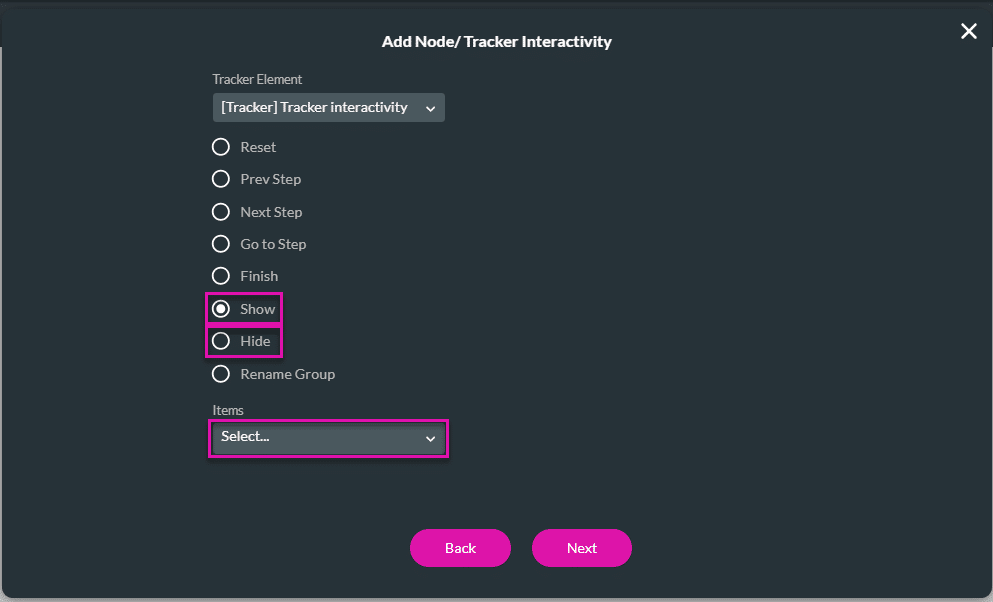This screenshot has width=993, height=602.
Task: Click the Items dropdown chevron arrow
Action: click(x=430, y=438)
